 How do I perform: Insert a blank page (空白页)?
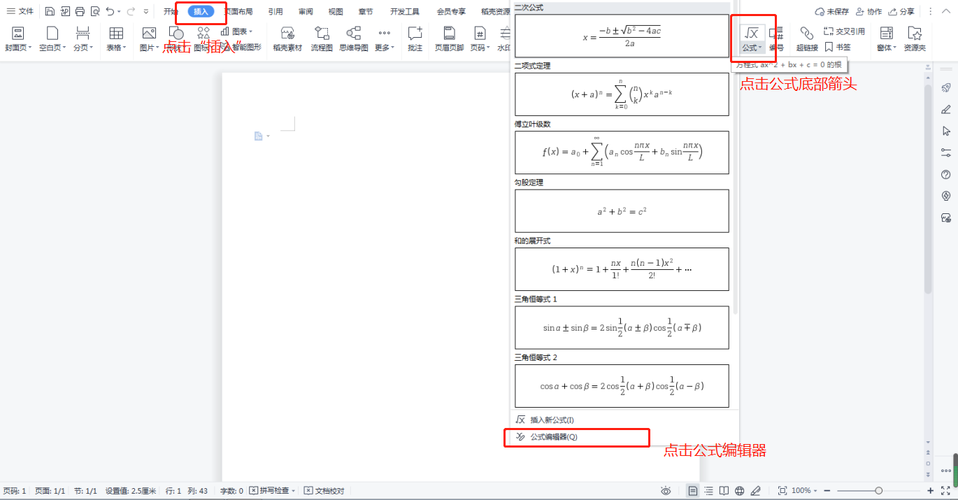pyautogui.click(x=53, y=39)
